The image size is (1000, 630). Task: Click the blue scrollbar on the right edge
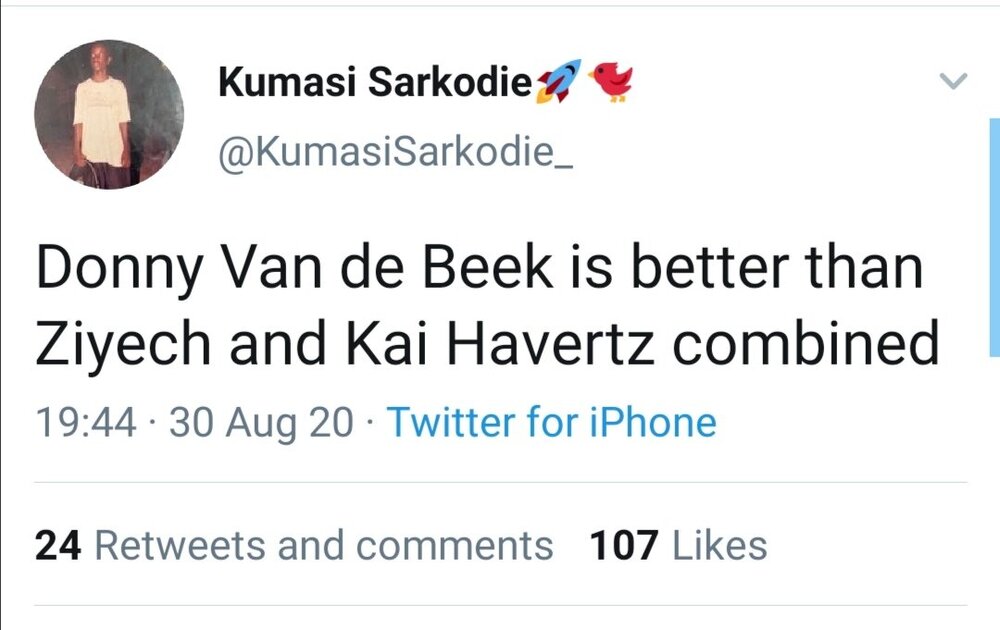pyautogui.click(x=994, y=237)
